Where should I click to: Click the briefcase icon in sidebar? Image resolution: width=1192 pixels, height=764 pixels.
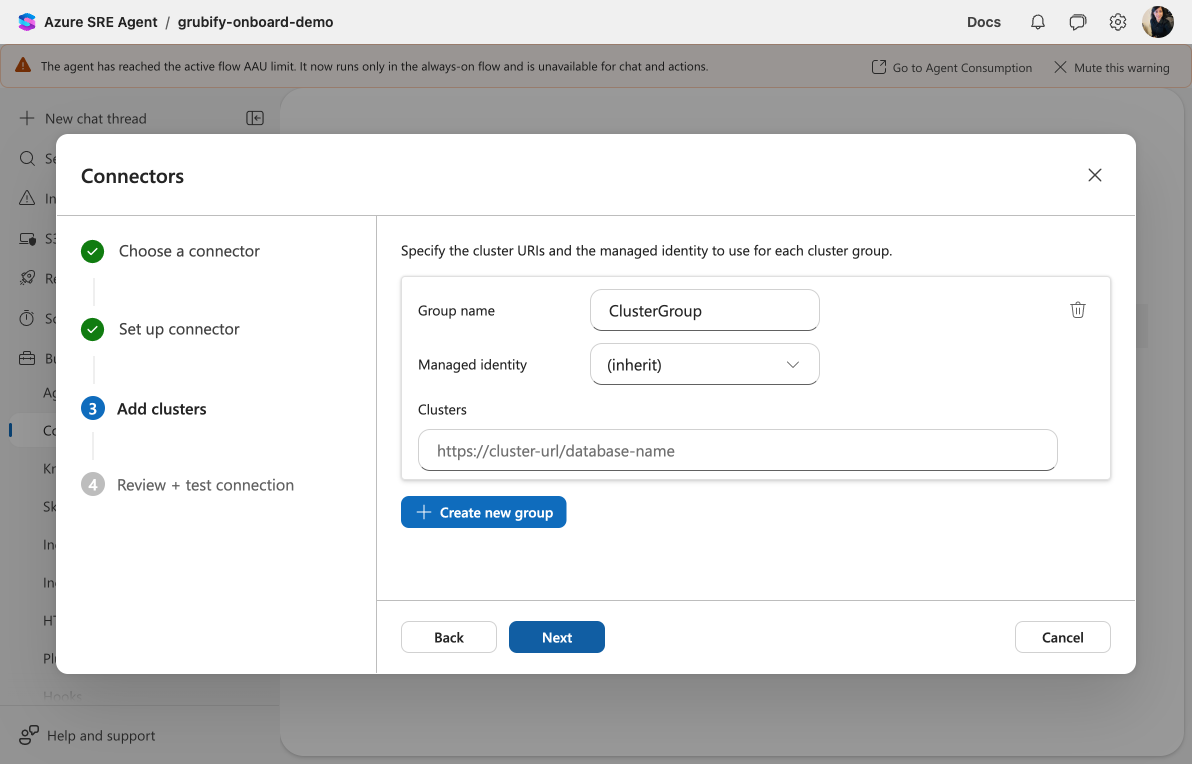(27, 358)
